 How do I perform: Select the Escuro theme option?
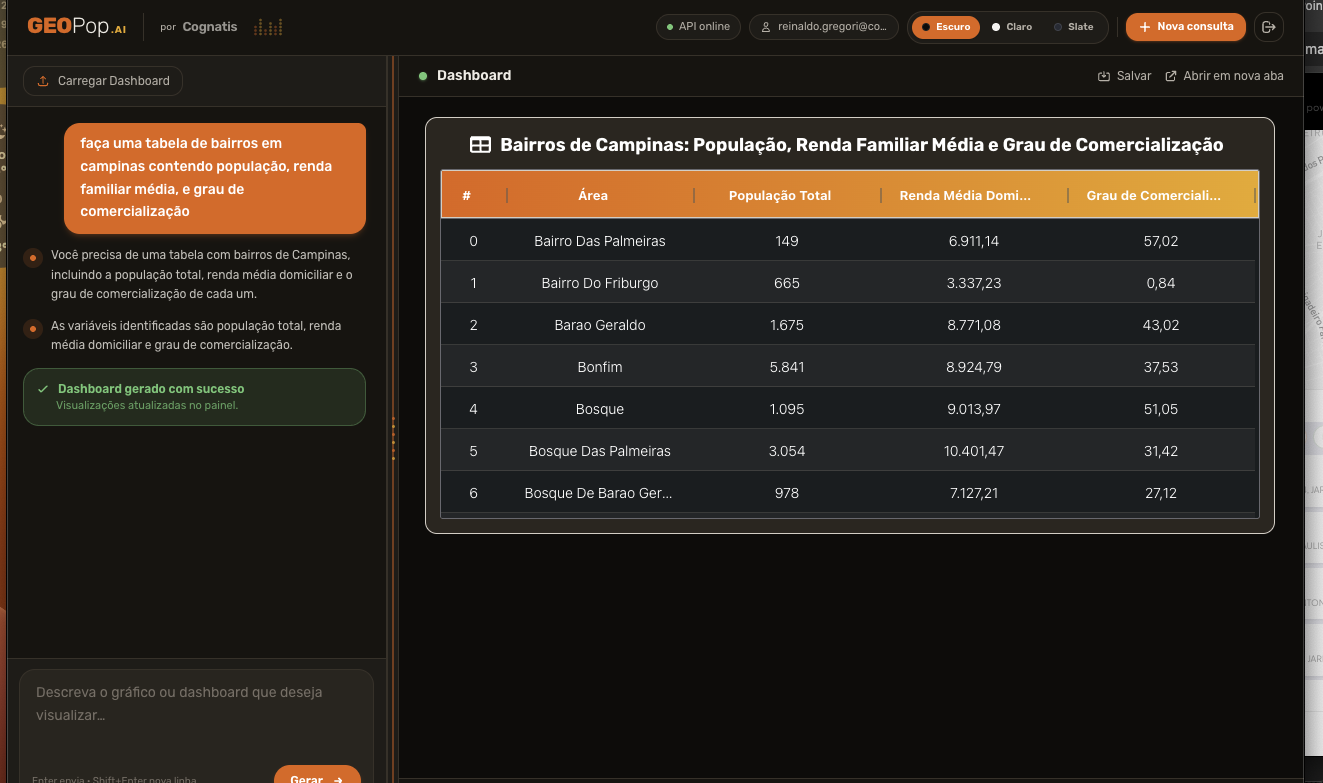[945, 27]
